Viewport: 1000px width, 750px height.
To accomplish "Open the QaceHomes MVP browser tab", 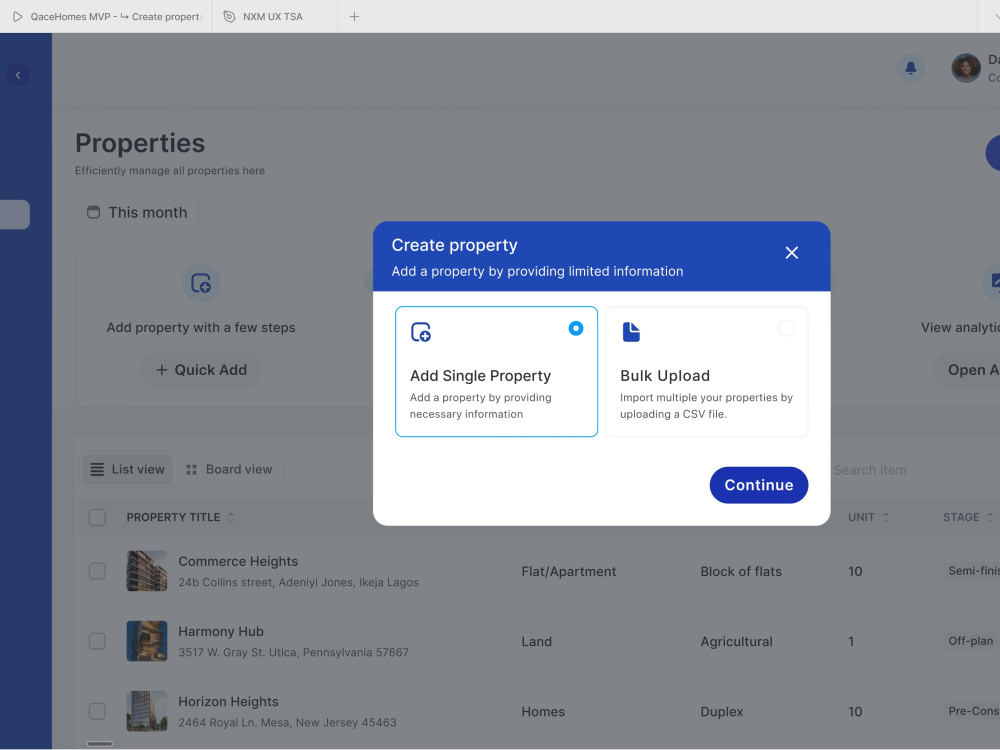I will 106,17.
